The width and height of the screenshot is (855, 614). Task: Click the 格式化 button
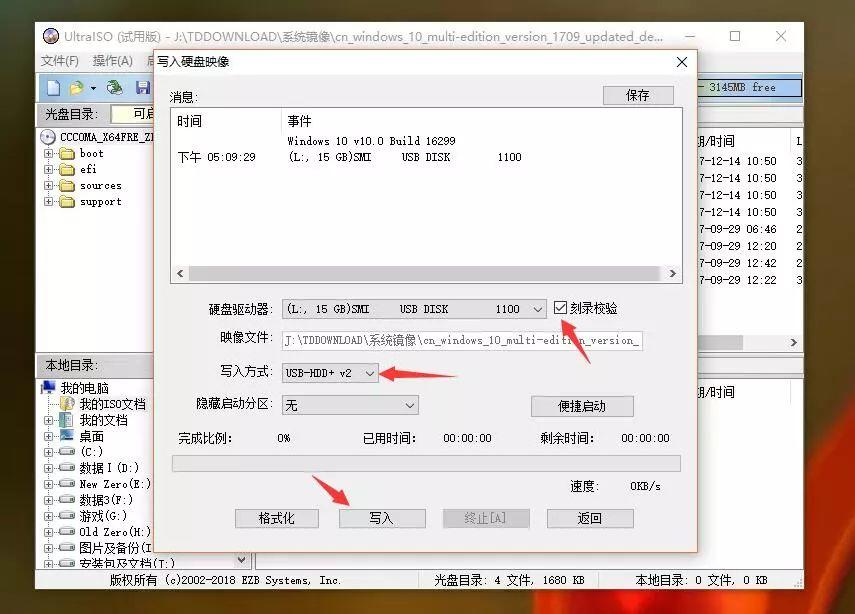point(276,518)
